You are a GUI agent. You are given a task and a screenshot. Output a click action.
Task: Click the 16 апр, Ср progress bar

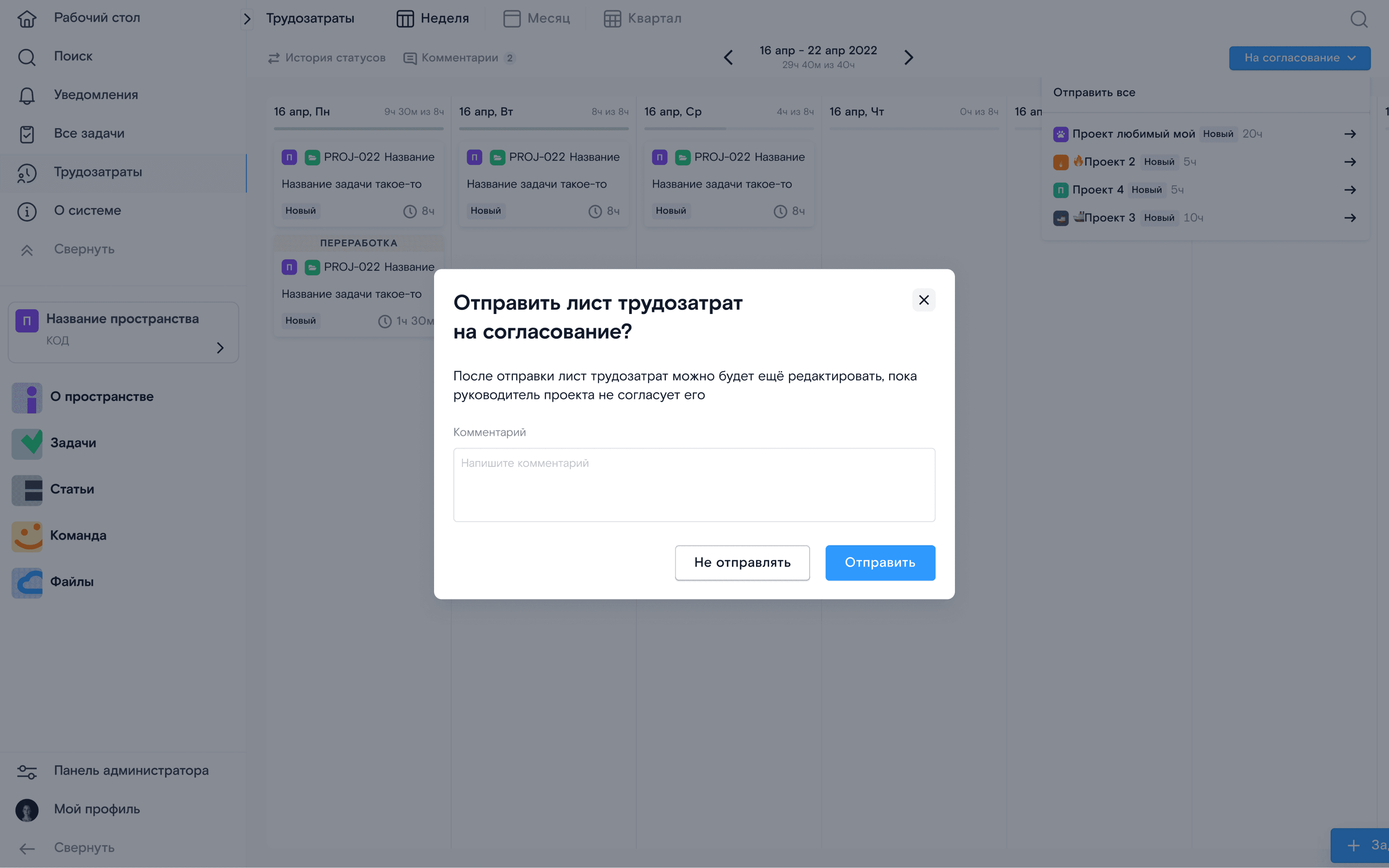(729, 129)
